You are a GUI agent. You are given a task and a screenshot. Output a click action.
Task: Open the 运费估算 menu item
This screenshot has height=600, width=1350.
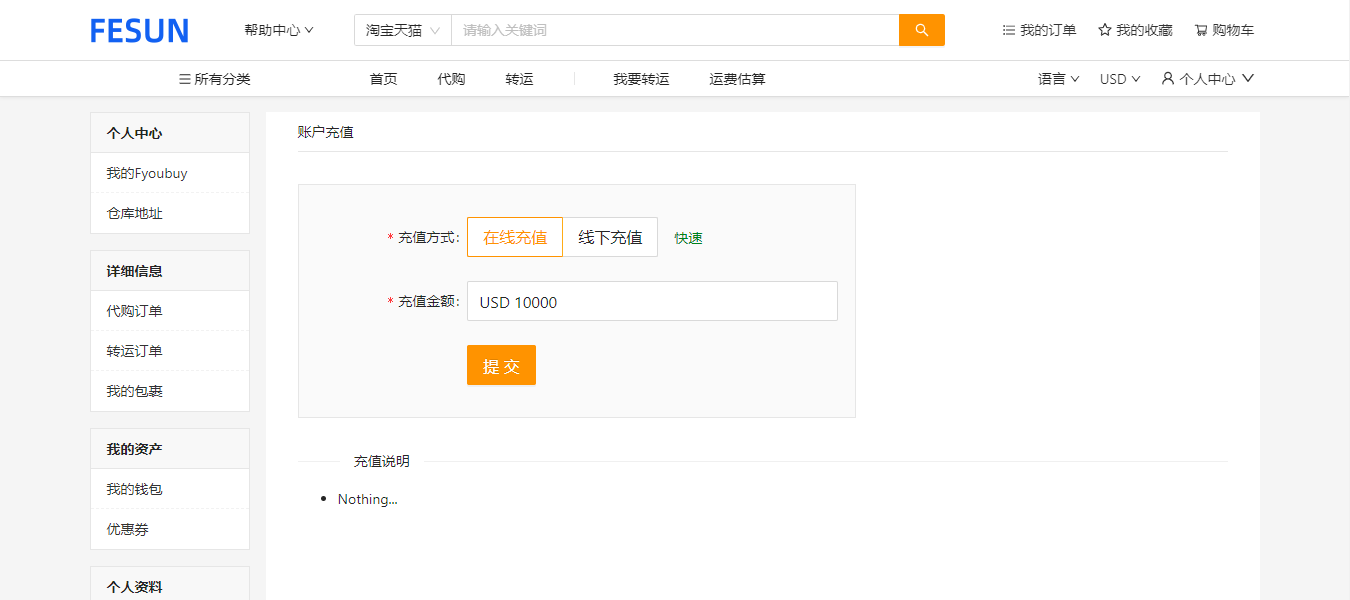point(737,79)
